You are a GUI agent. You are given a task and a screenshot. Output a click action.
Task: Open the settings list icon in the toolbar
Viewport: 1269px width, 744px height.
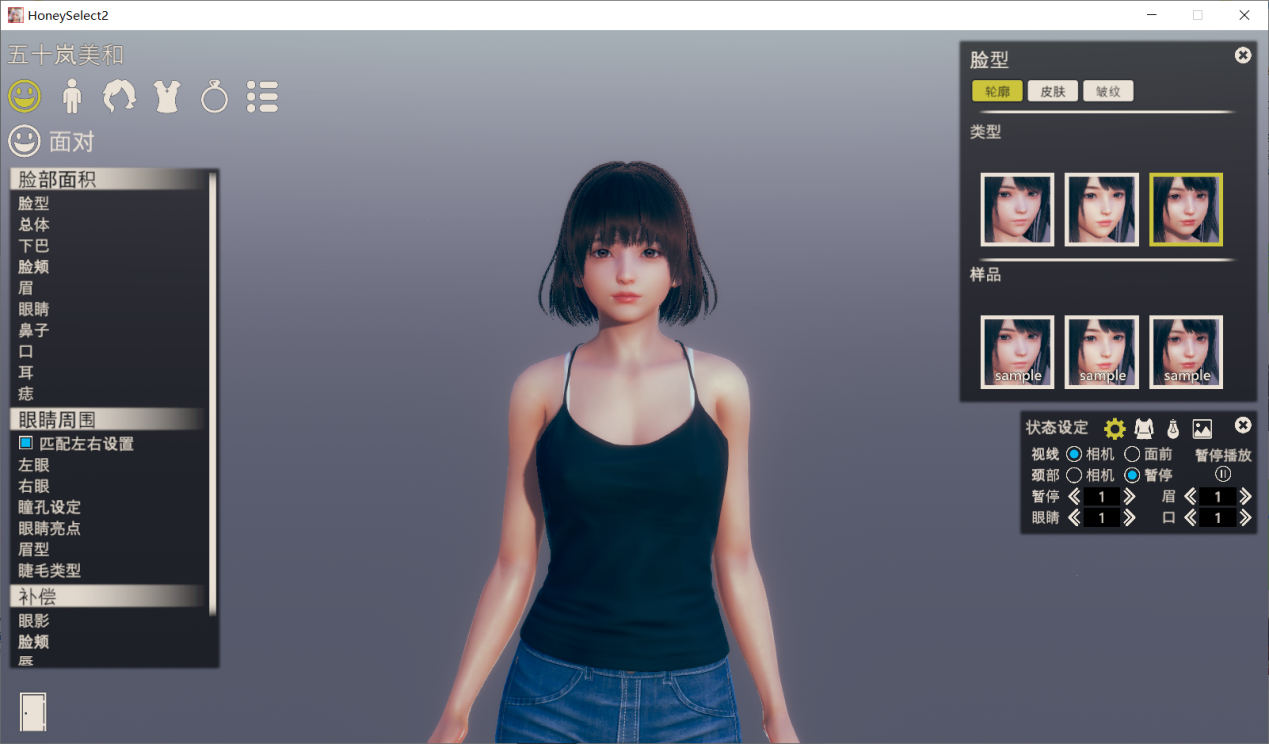[x=262, y=96]
